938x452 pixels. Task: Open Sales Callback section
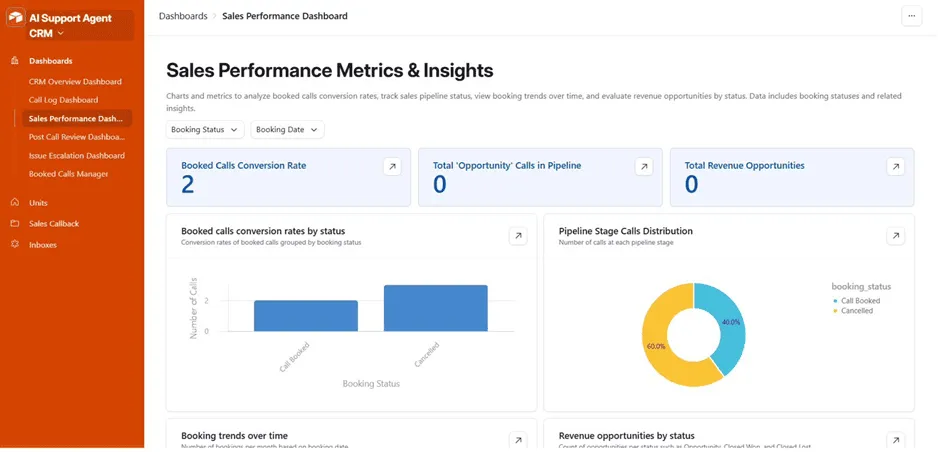coord(54,224)
